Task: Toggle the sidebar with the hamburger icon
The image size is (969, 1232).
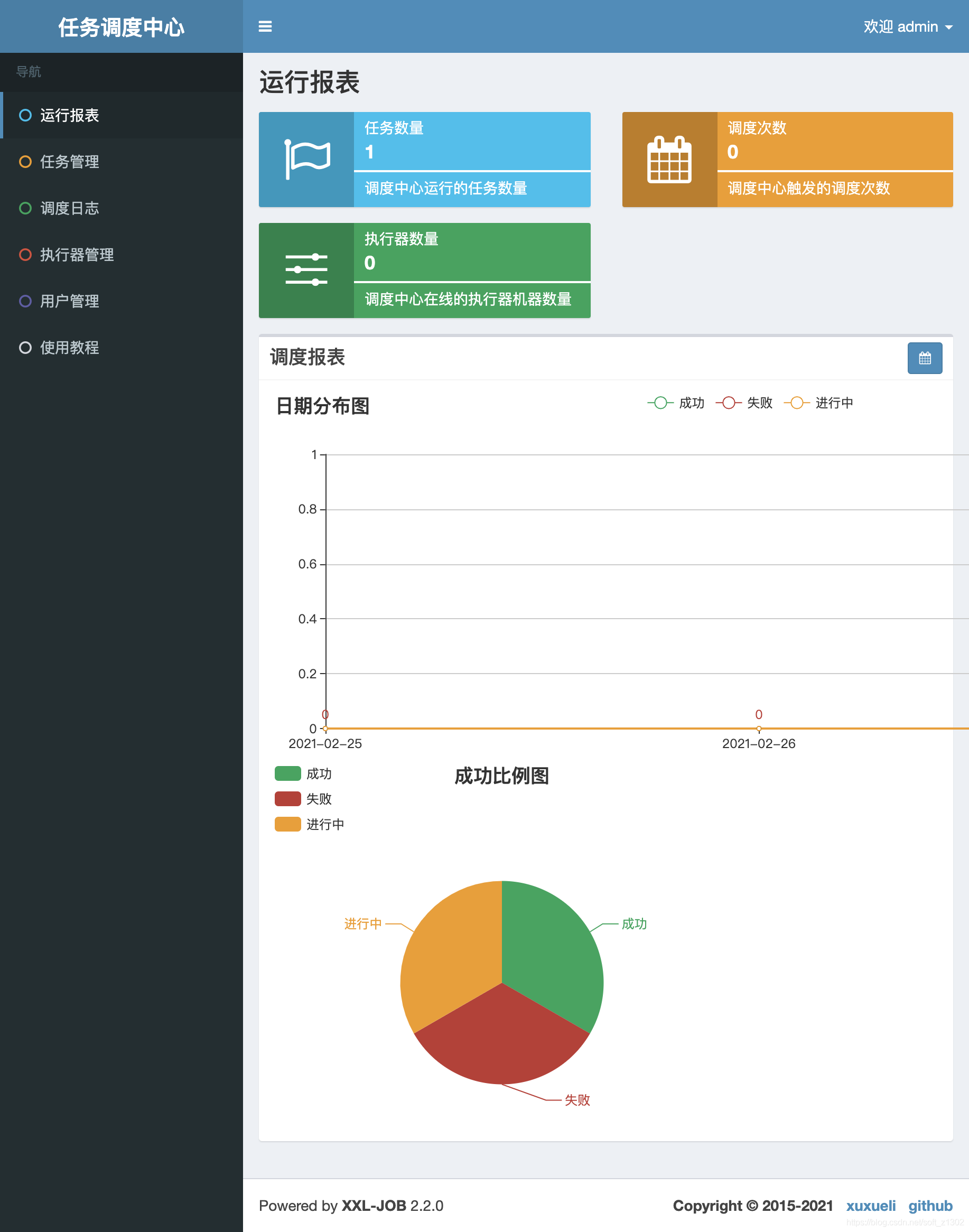Action: pyautogui.click(x=265, y=26)
